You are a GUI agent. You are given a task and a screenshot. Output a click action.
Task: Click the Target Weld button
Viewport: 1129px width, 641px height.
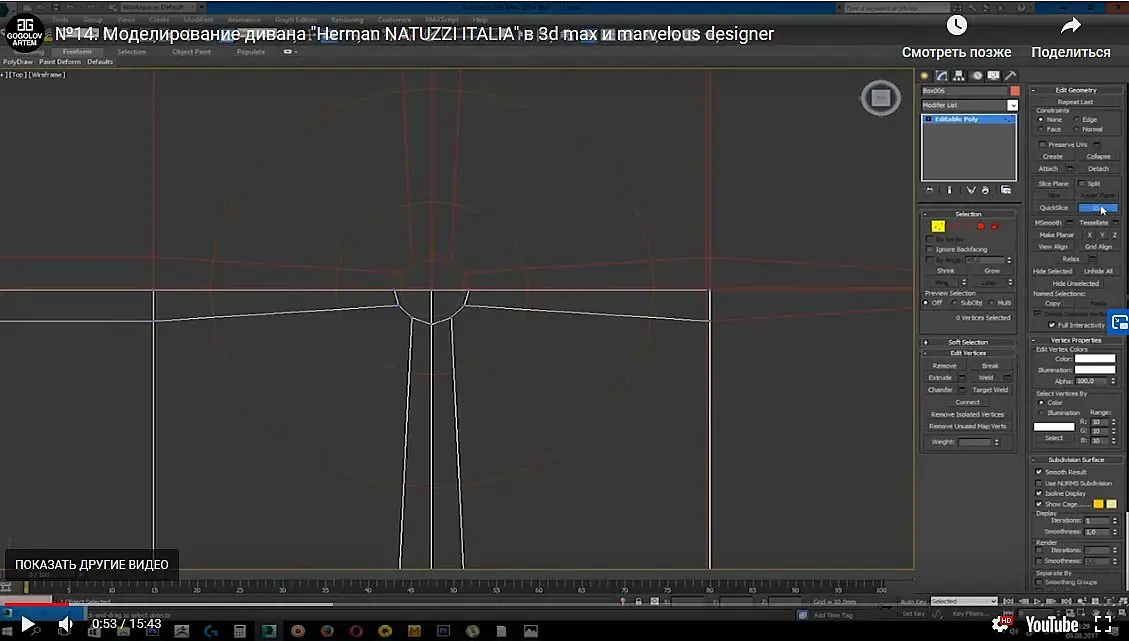tap(991, 390)
